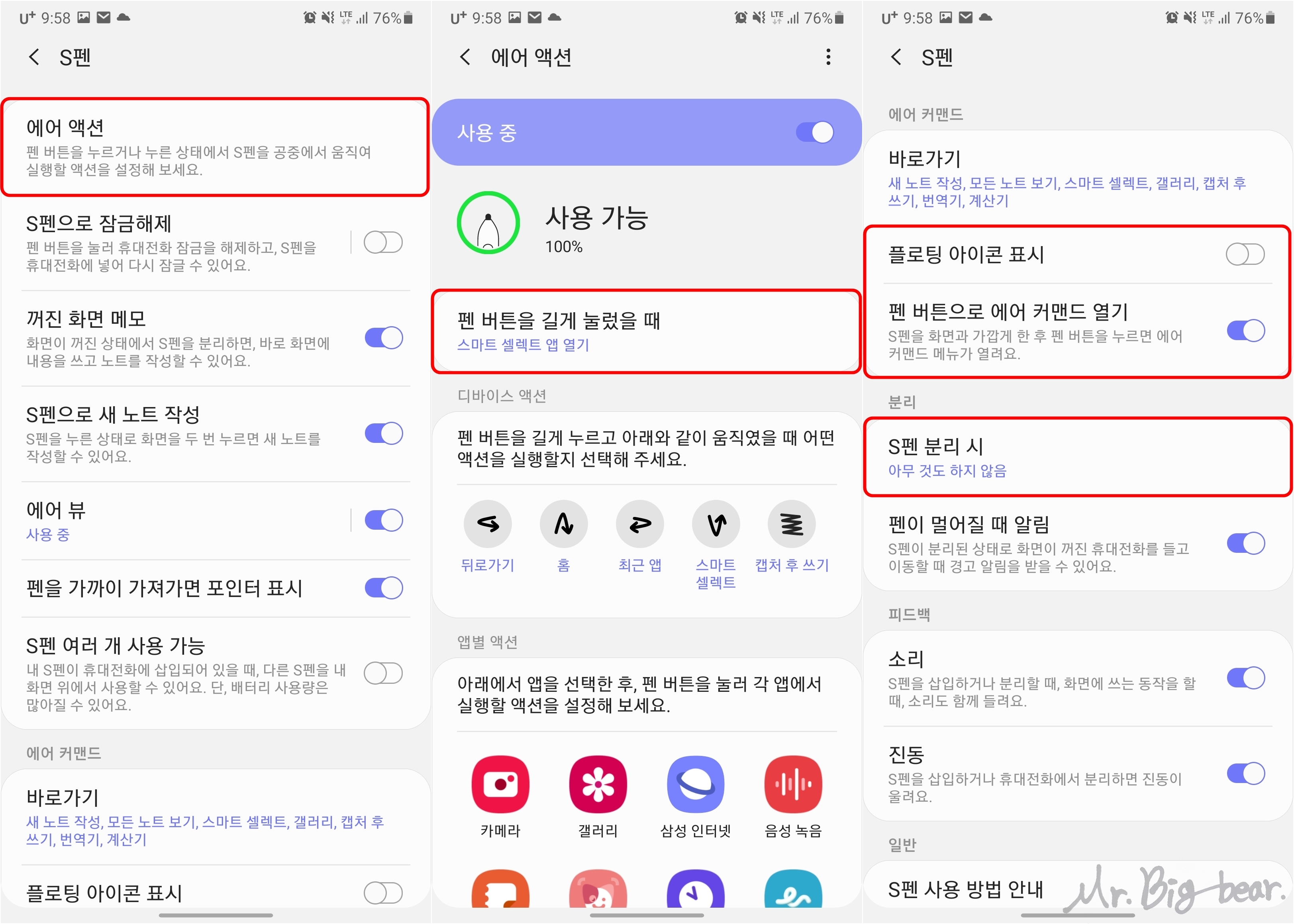Open the three-dot menu in 에어 액션
1294x924 pixels.
tap(828, 57)
